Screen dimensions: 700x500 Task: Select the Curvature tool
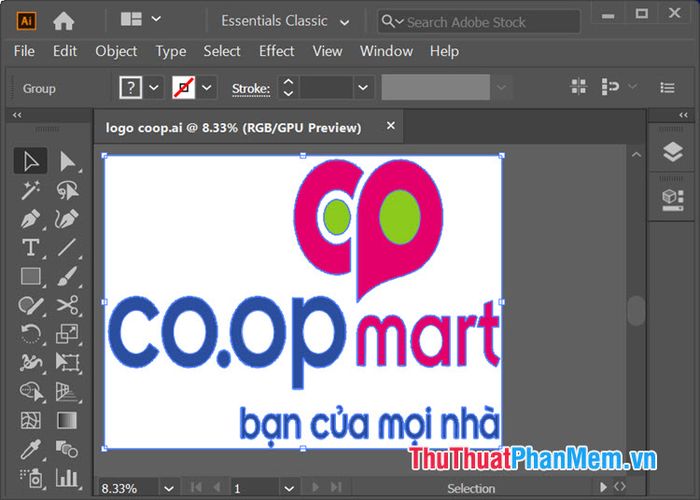coord(67,219)
